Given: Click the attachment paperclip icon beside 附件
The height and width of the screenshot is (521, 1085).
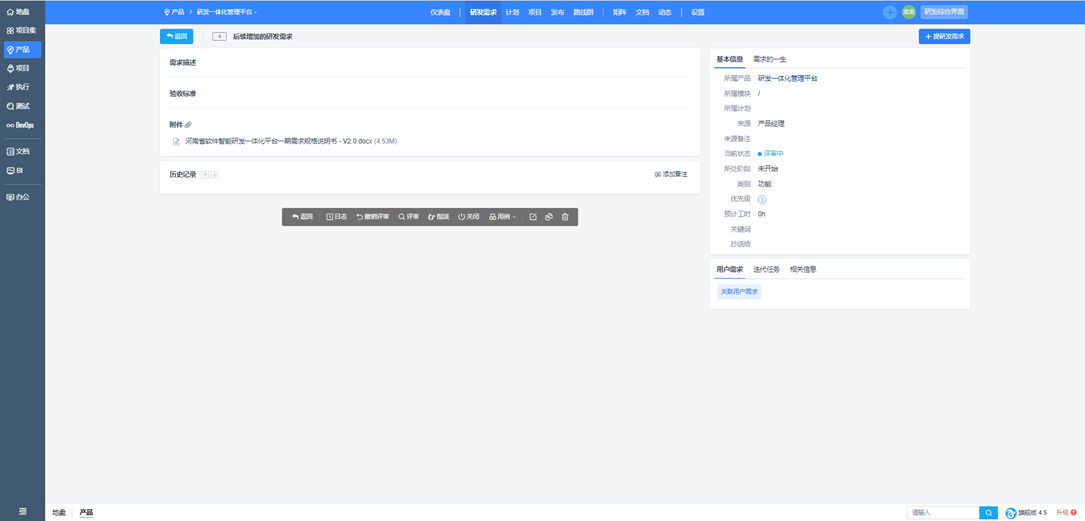Looking at the screenshot, I should (188, 125).
